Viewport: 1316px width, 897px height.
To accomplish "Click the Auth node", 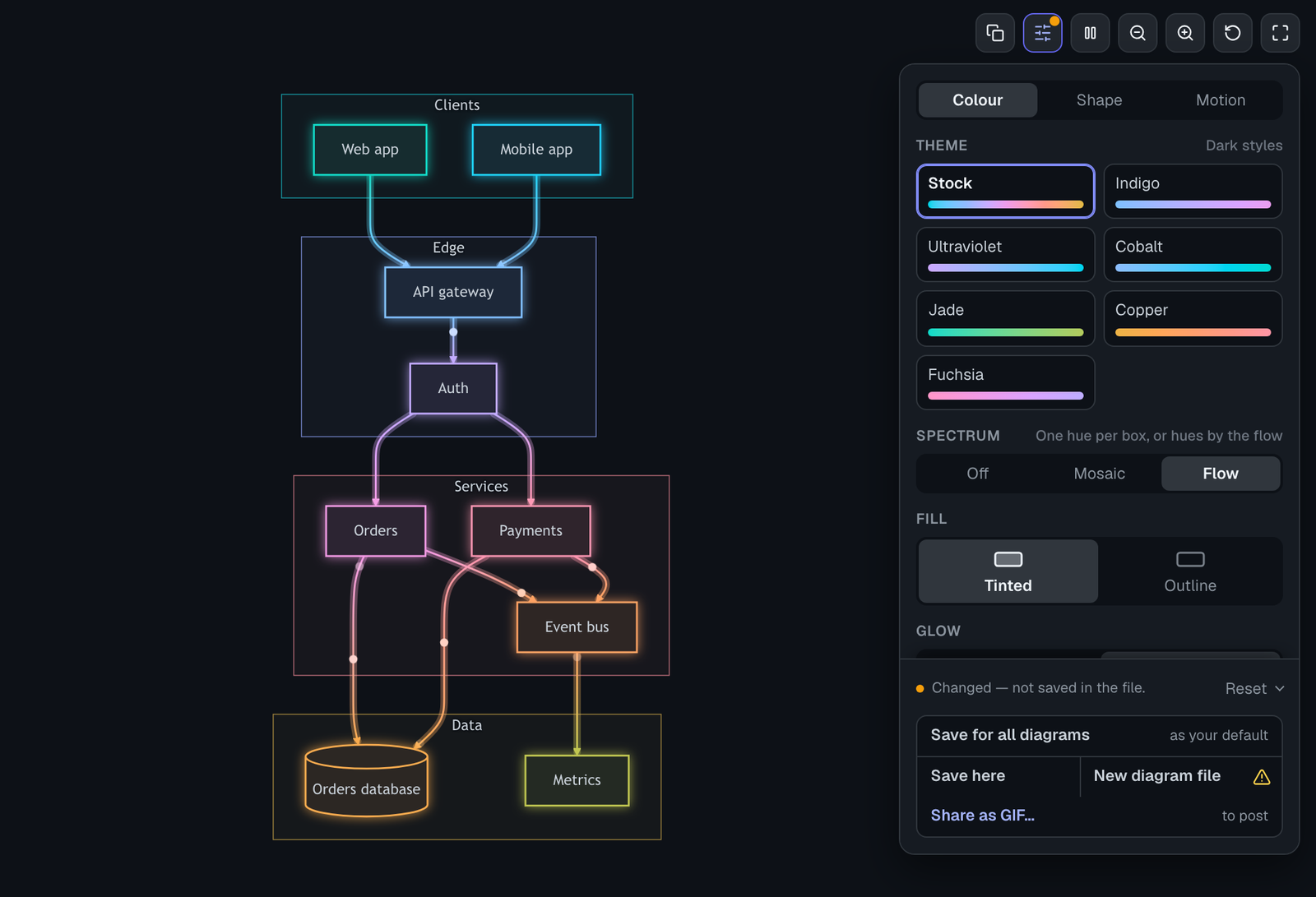I will click(453, 388).
